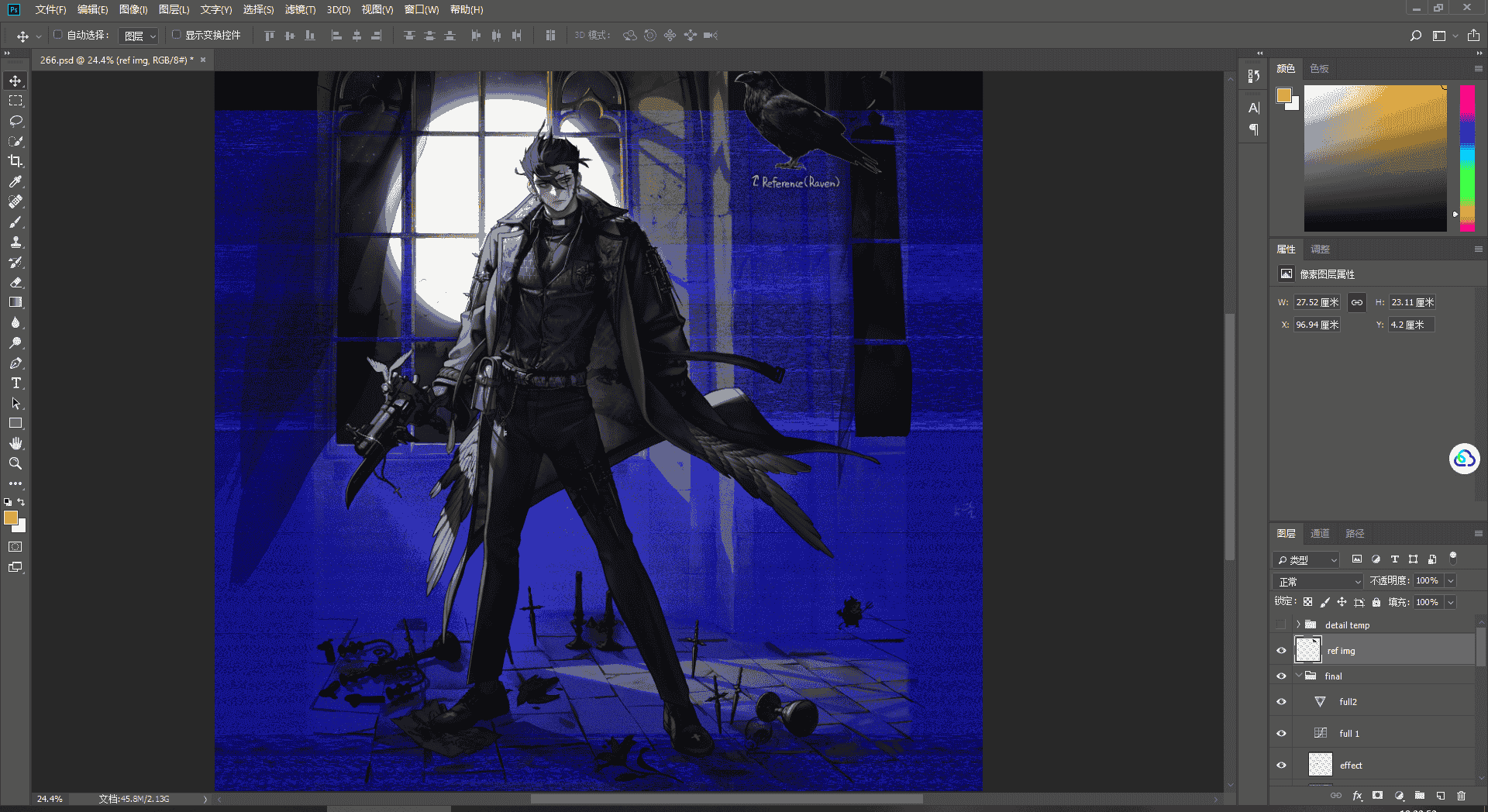Show the detail temp group
The image size is (1488, 812).
click(x=1281, y=624)
